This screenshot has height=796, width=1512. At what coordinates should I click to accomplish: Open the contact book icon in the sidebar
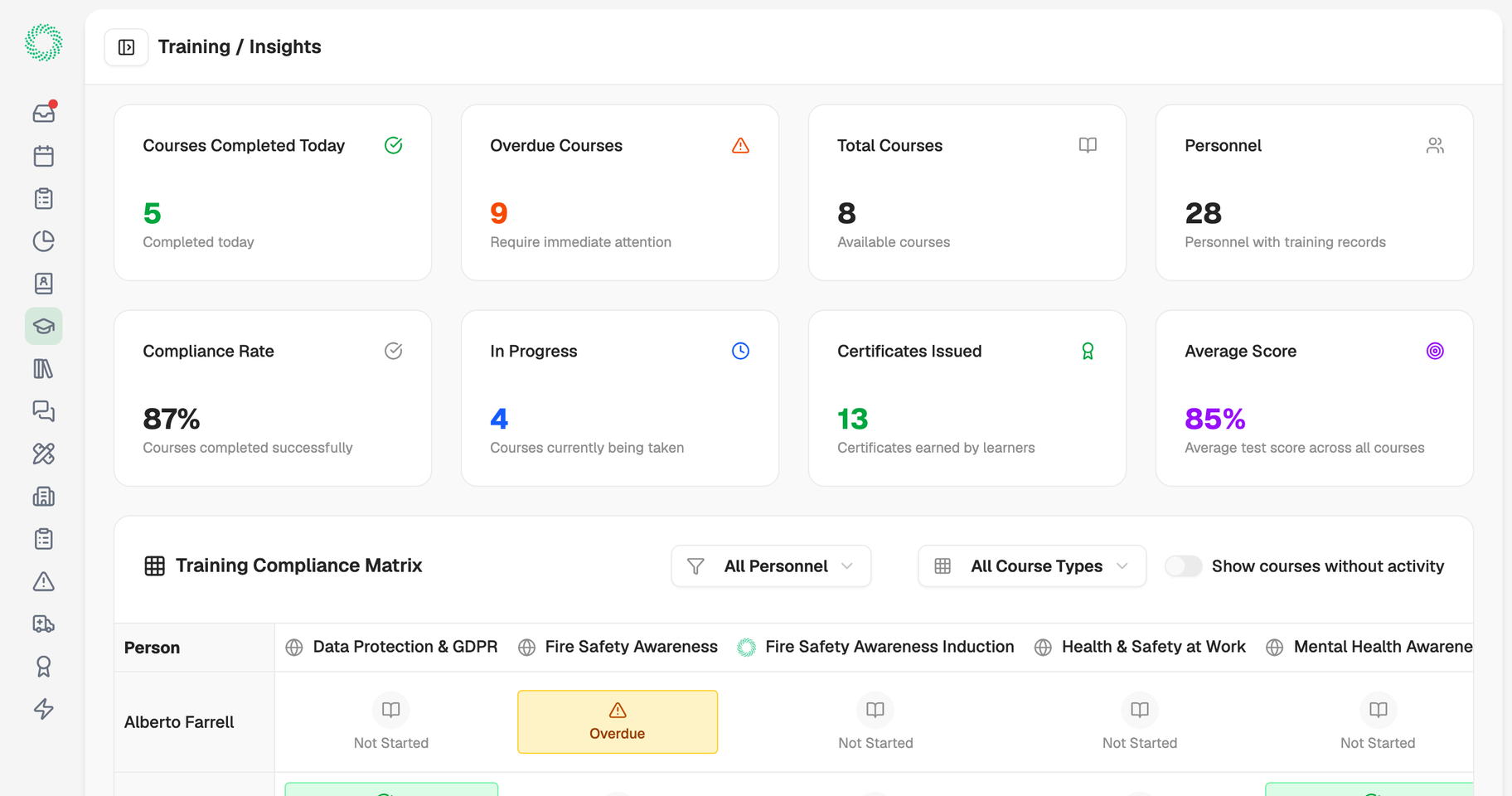click(44, 284)
